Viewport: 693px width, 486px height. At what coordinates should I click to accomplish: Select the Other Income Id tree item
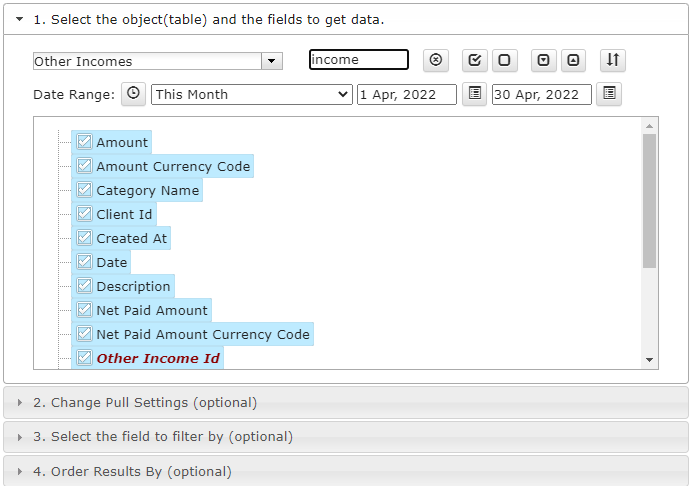(x=158, y=358)
